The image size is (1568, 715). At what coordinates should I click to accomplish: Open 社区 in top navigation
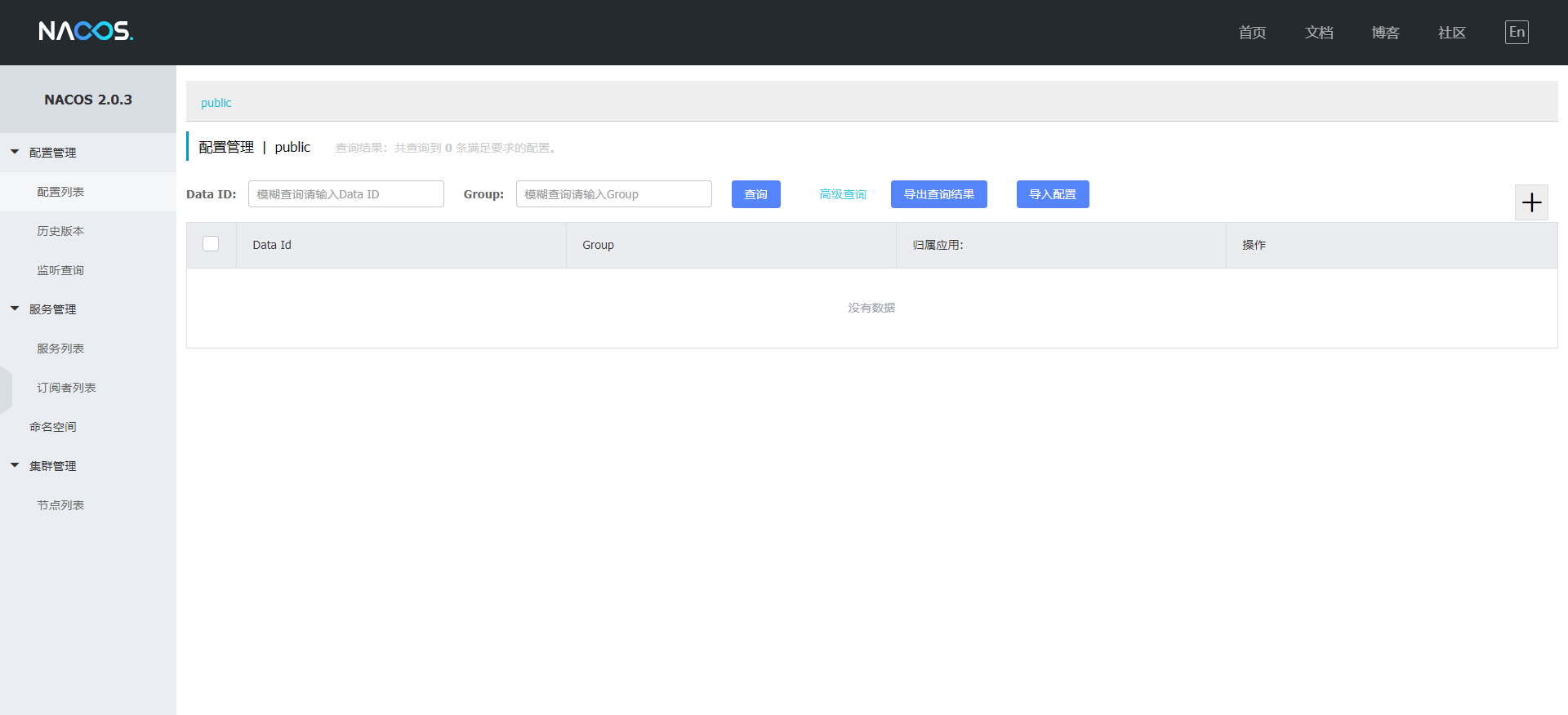click(1452, 33)
